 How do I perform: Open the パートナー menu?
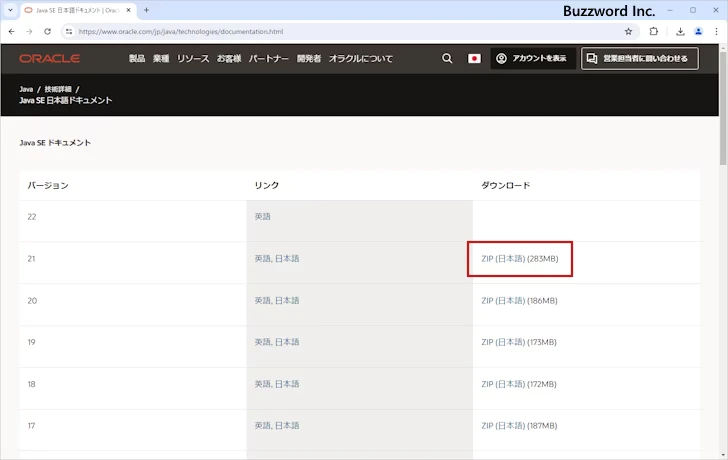269,58
